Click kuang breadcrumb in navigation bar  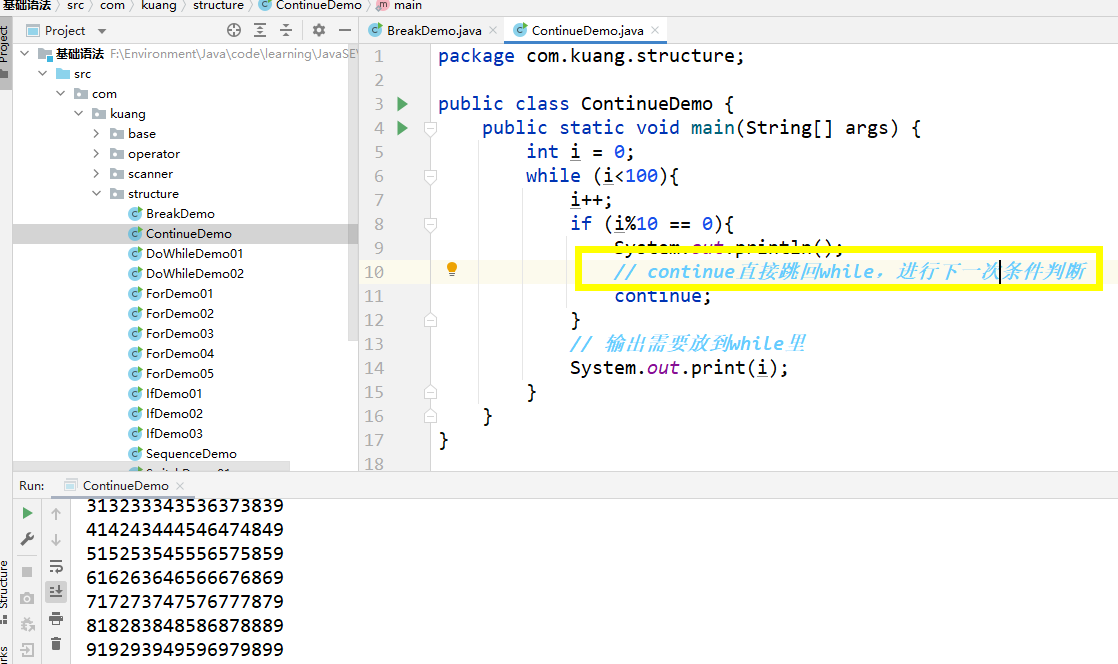[x=158, y=5]
